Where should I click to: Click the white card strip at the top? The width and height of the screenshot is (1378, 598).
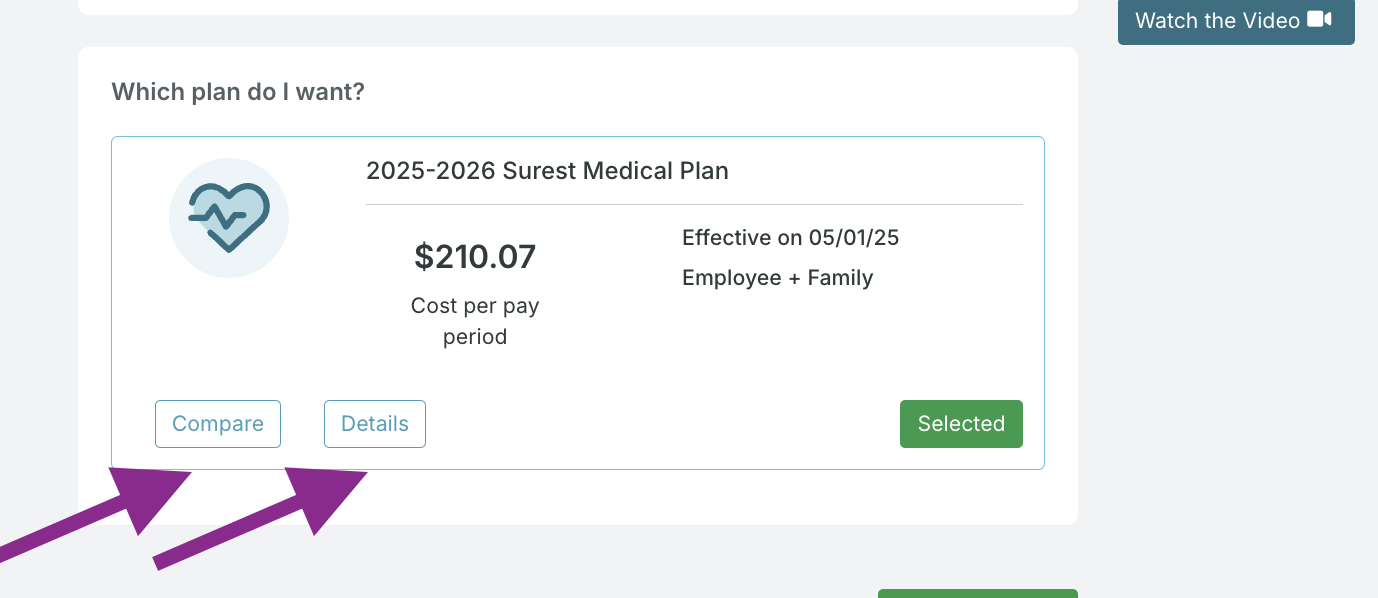[577, 6]
